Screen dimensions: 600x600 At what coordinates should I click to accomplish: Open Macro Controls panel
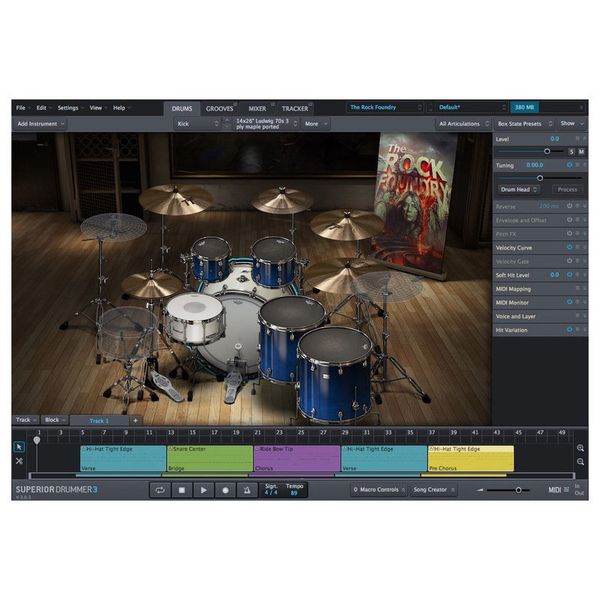[378, 490]
